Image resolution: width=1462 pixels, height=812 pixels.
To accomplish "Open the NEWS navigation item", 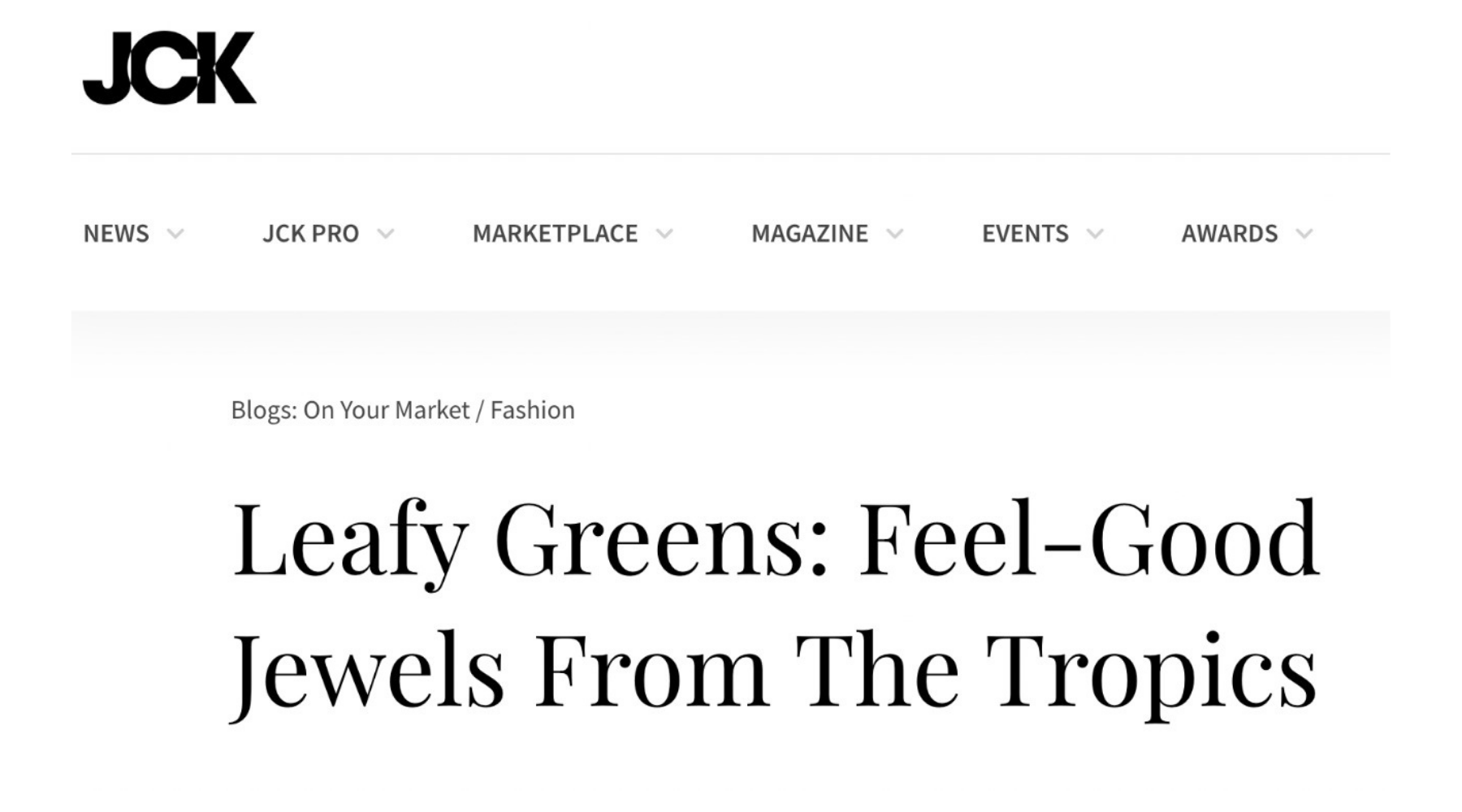I will (x=116, y=234).
